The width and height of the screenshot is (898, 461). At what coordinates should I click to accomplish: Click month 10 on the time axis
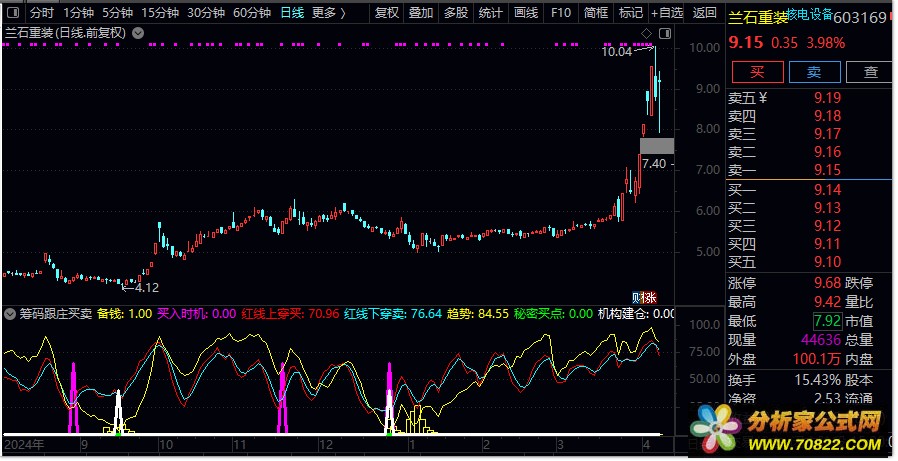[166, 444]
